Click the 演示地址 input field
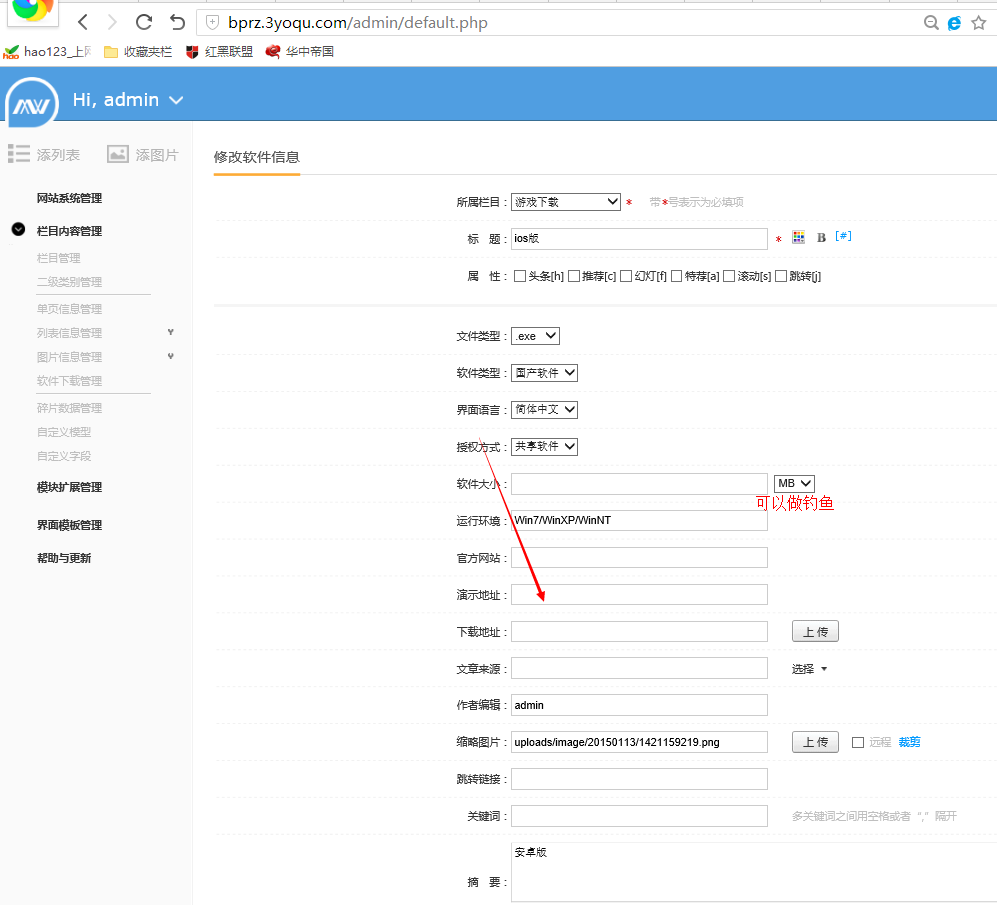Screen dimensions: 997x905 tap(639, 595)
